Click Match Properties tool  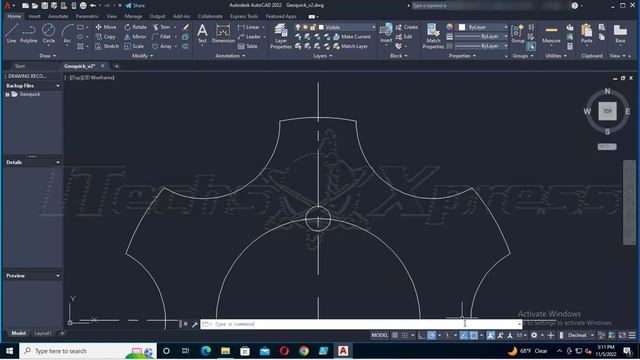[433, 36]
